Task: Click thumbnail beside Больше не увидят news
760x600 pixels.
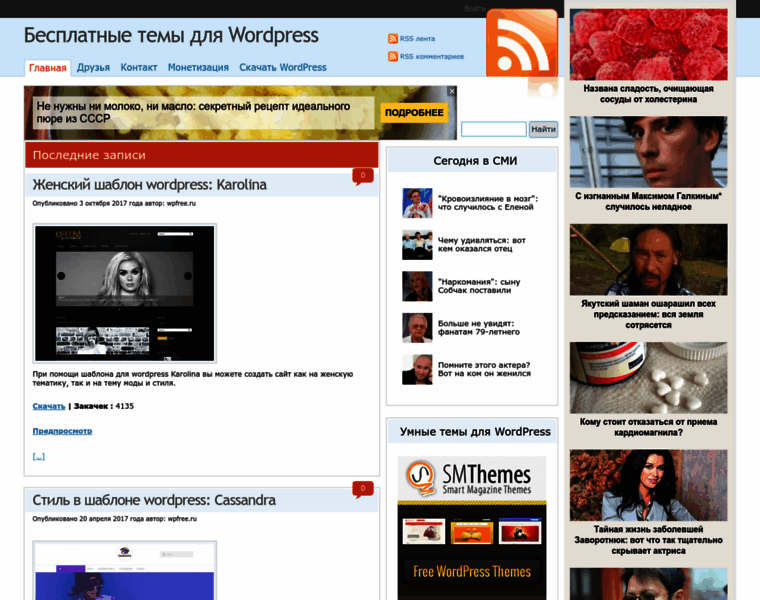Action: coord(417,328)
